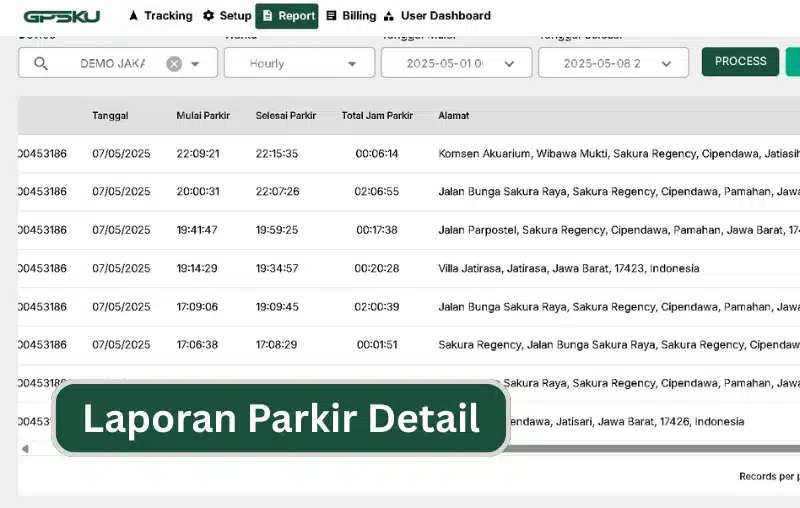800x508 pixels.
Task: Click left arrow of horizontal scrollbar
Action: [25, 449]
